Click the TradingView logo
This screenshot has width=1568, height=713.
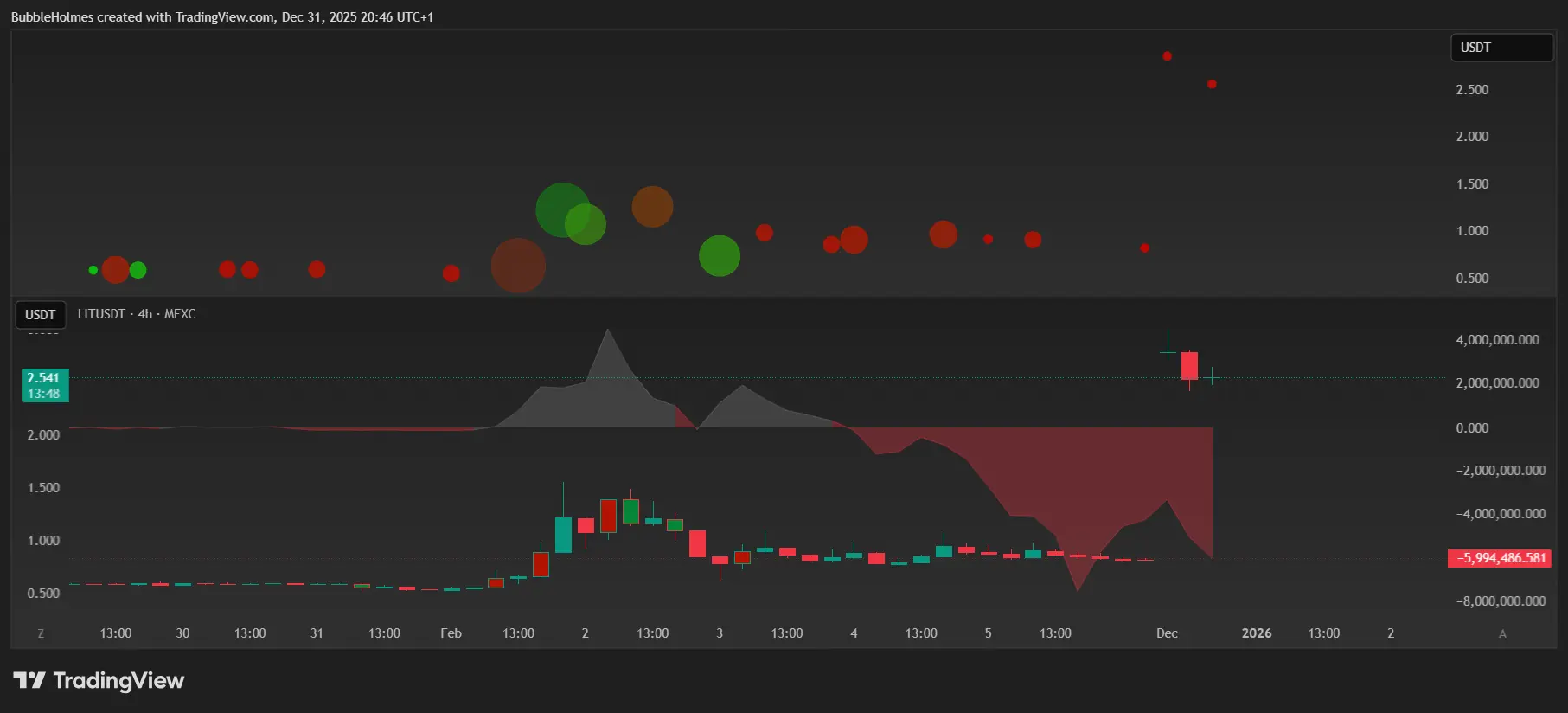pyautogui.click(x=99, y=681)
